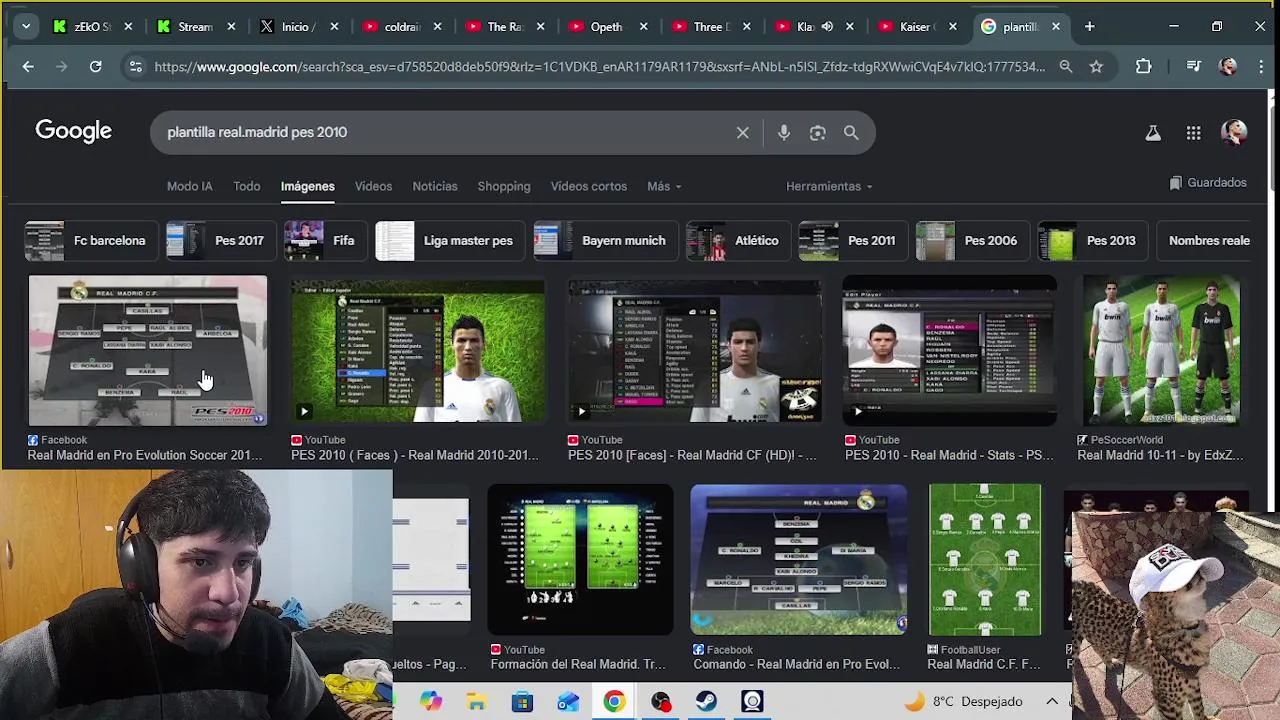Open File Explorer from taskbar
This screenshot has height=720, width=1280.
(476, 701)
